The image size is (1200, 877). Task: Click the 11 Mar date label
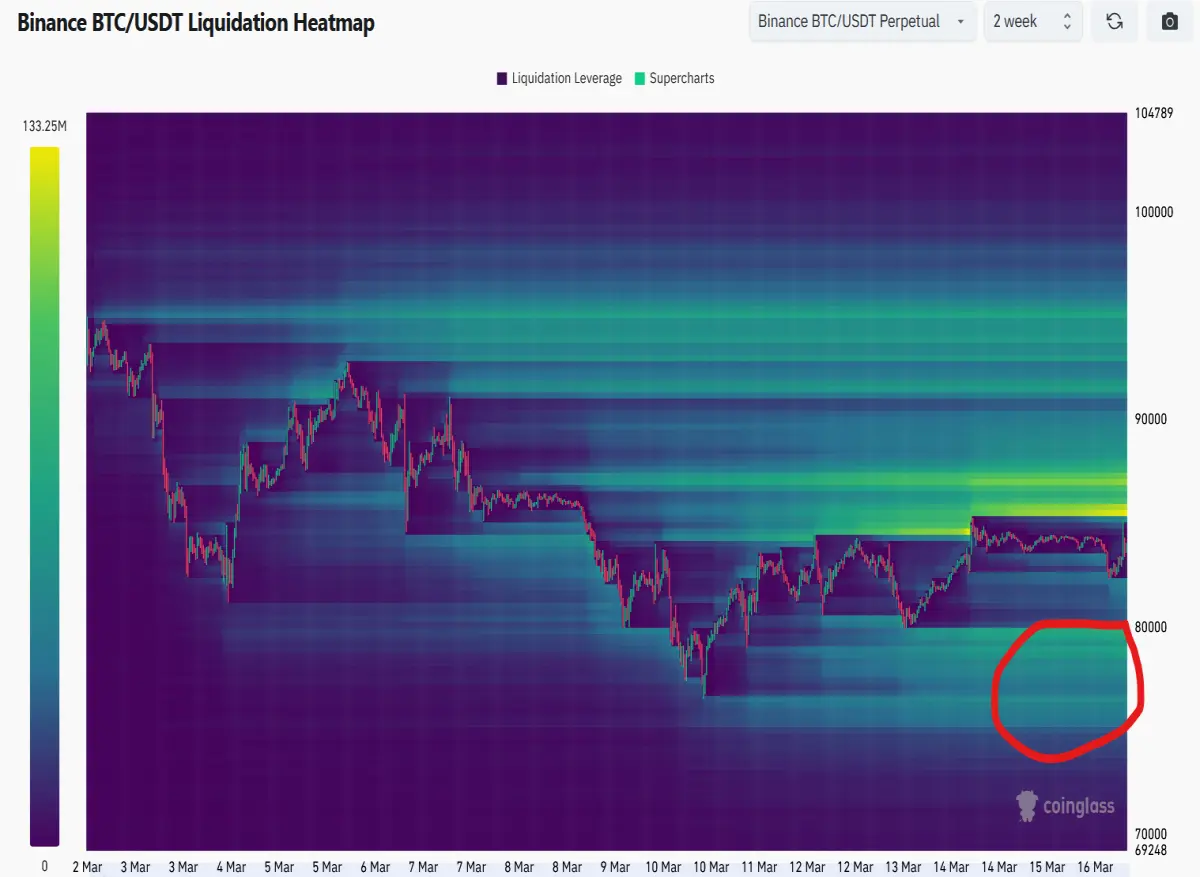click(x=759, y=867)
